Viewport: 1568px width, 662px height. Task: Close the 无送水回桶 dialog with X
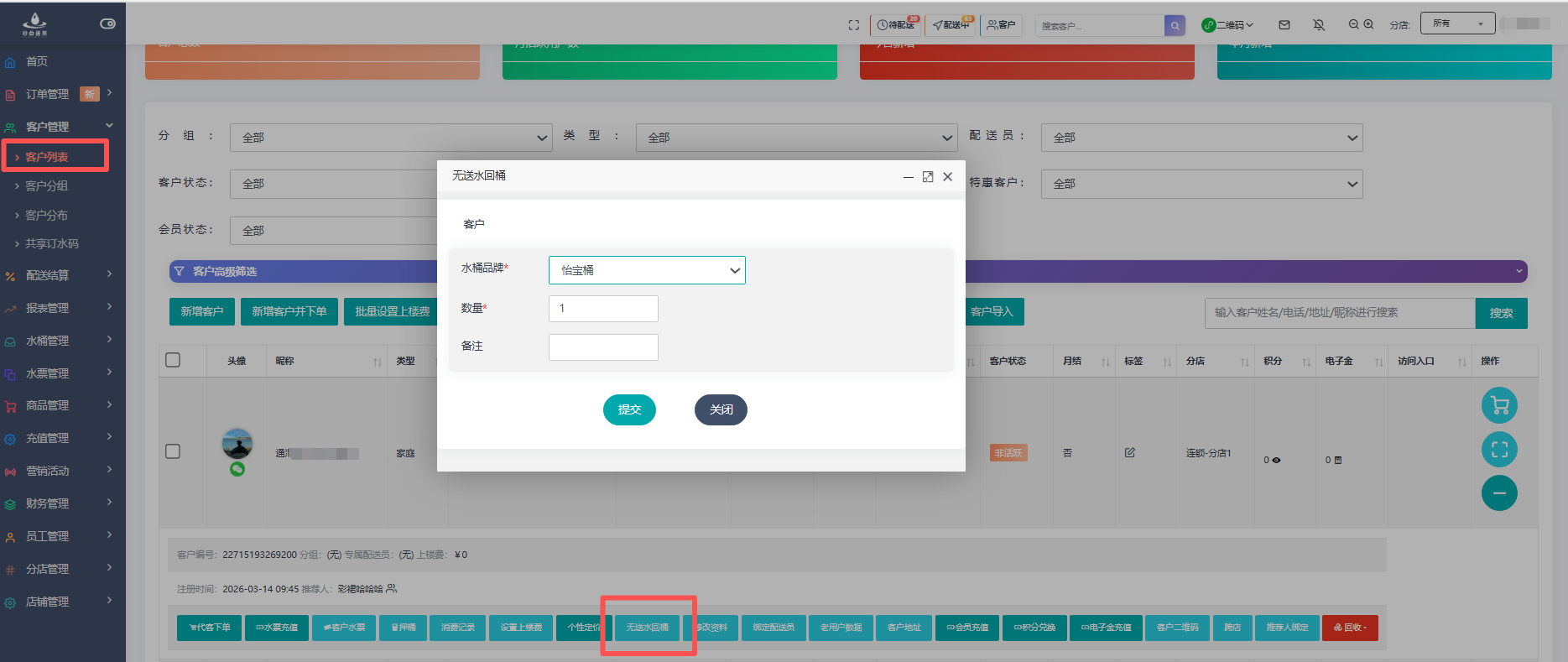[x=947, y=176]
